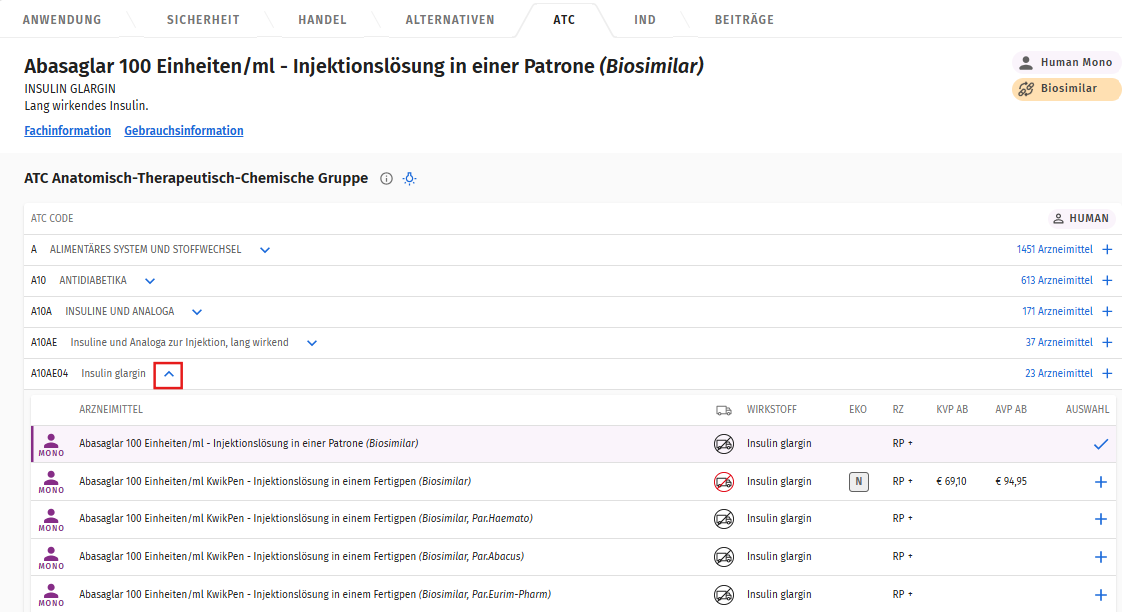This screenshot has height=612, width=1122.
Task: Click the RZ column header
Action: pyautogui.click(x=898, y=409)
